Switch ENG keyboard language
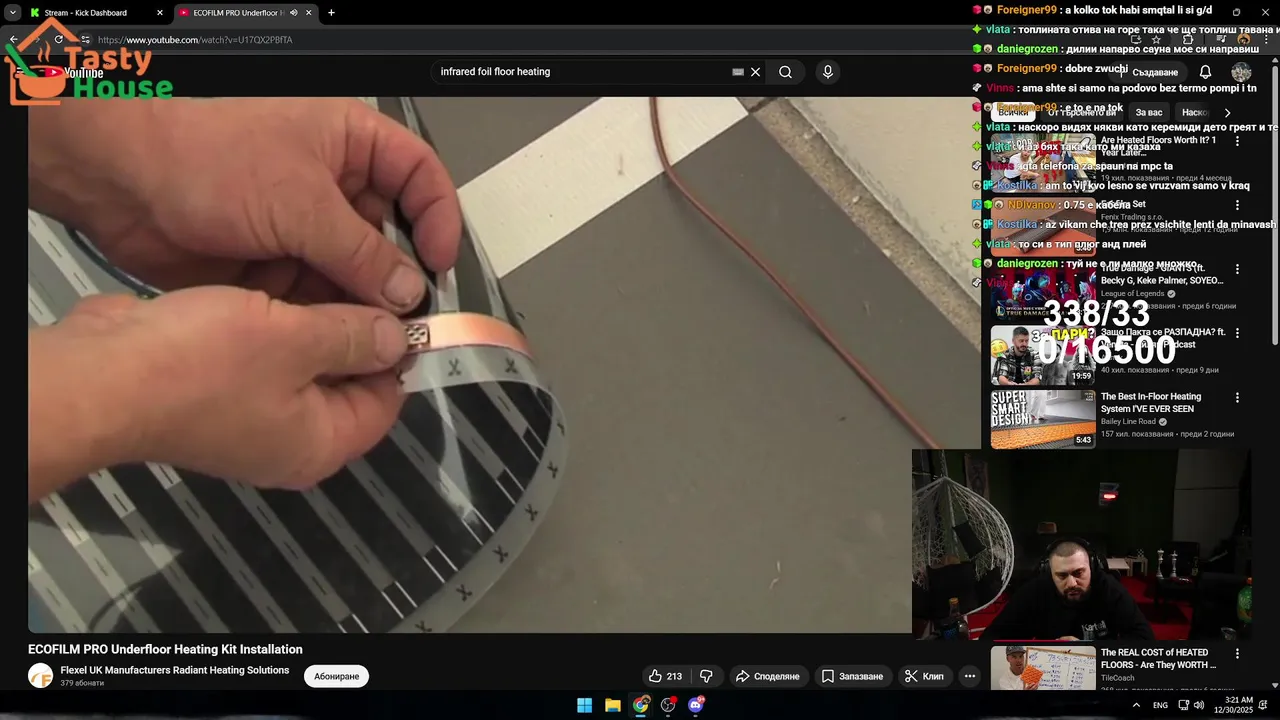Screen dimensions: 1280x720 pyautogui.click(x=1160, y=705)
